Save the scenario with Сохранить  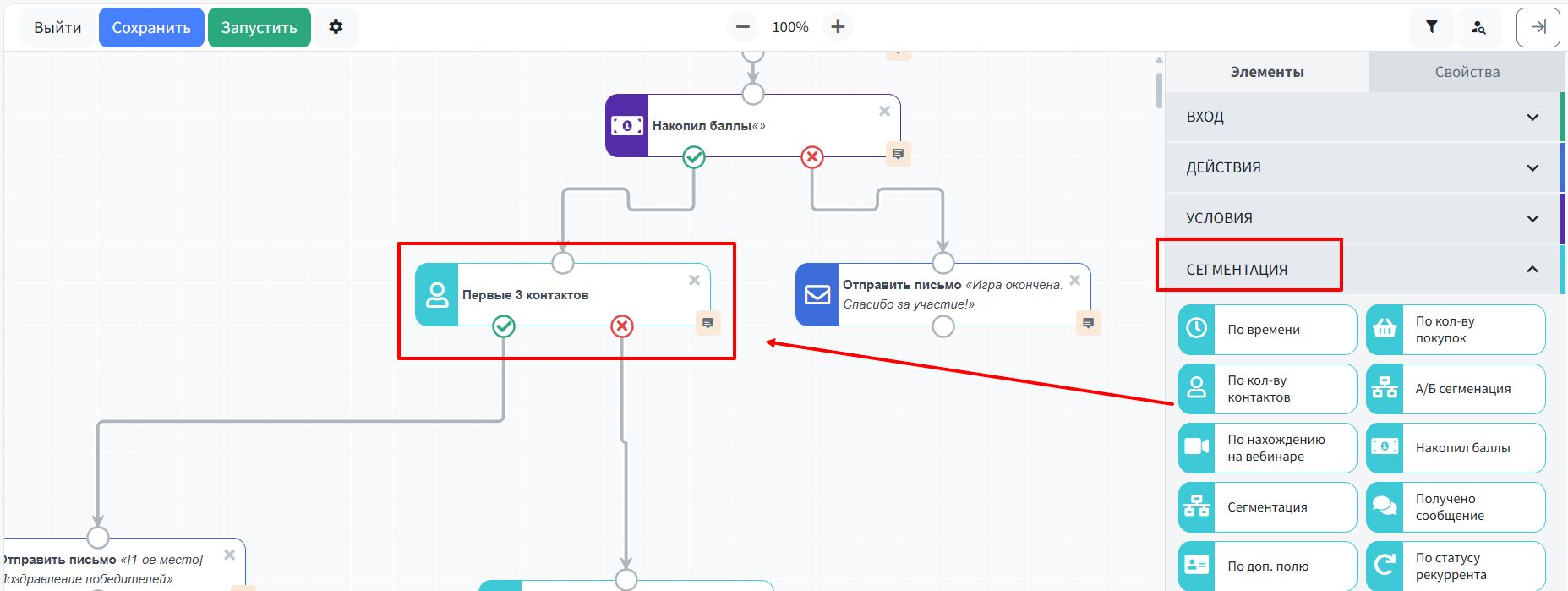(x=151, y=27)
